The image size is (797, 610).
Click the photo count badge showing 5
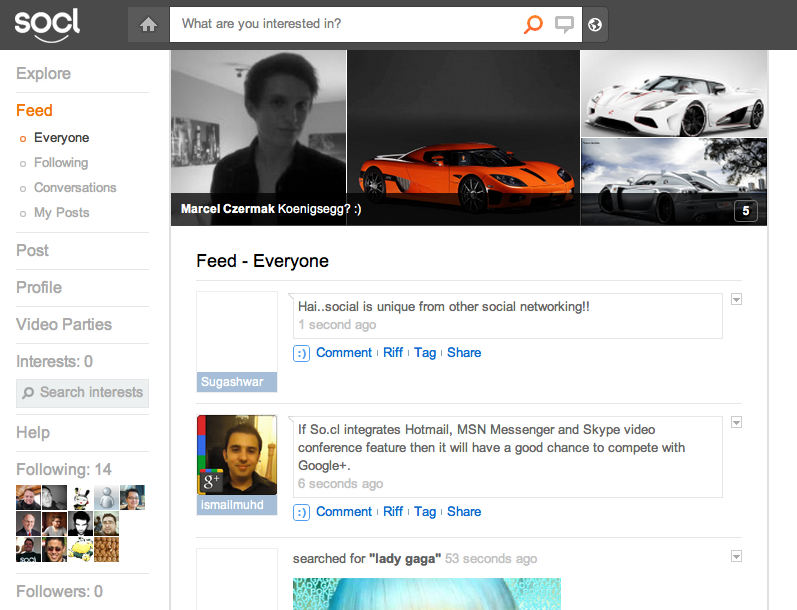tap(745, 211)
